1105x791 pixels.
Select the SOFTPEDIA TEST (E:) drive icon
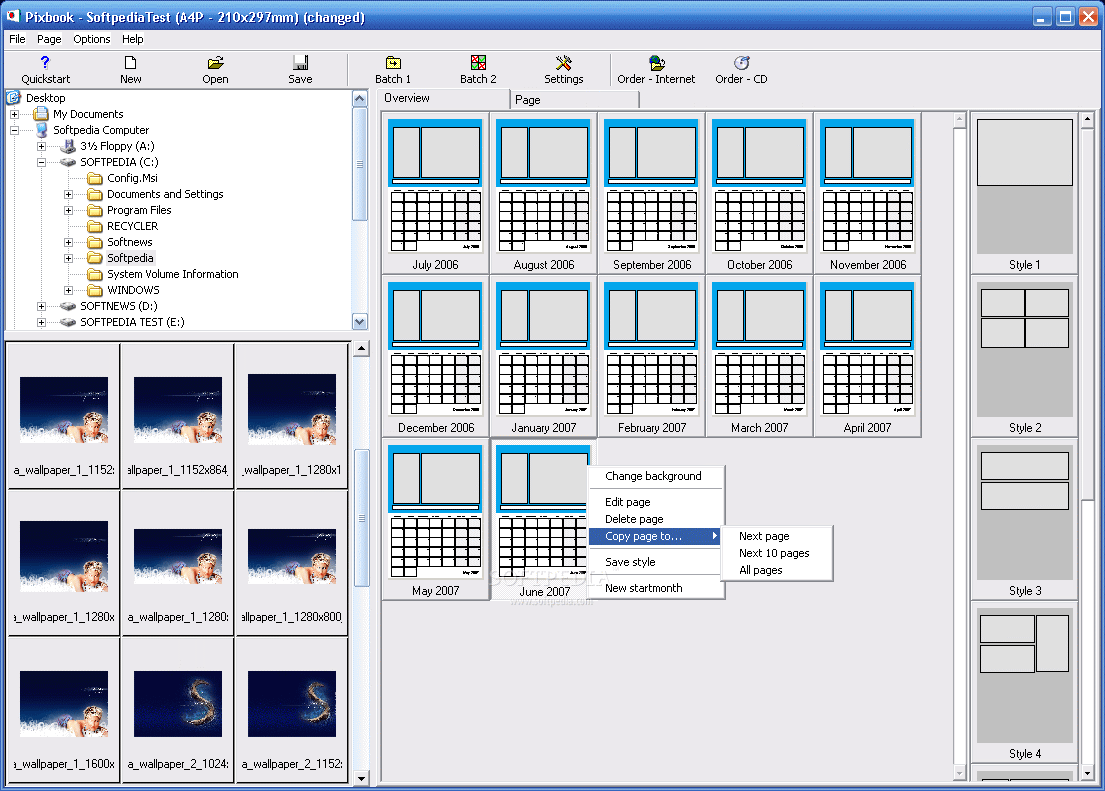68,322
